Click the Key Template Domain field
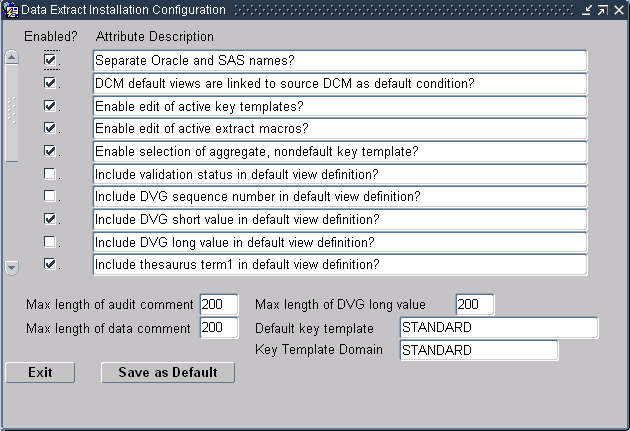This screenshot has width=630, height=431. pos(479,350)
